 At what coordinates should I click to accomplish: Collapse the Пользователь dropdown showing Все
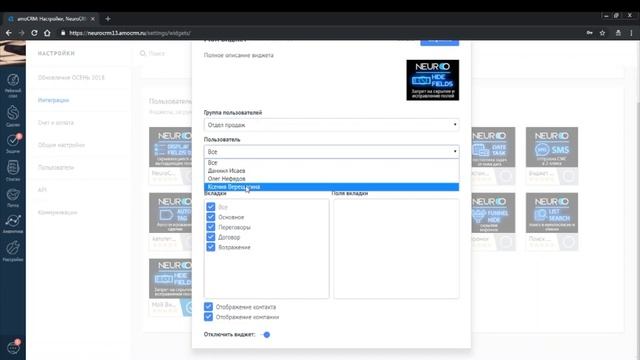331,151
